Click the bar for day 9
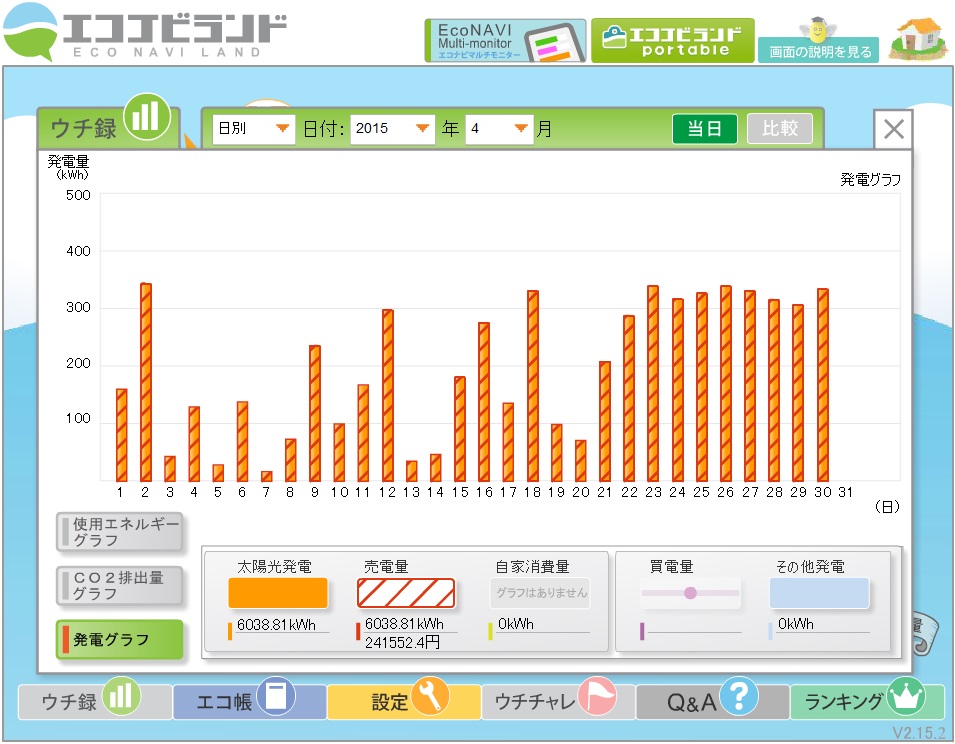 pos(315,413)
